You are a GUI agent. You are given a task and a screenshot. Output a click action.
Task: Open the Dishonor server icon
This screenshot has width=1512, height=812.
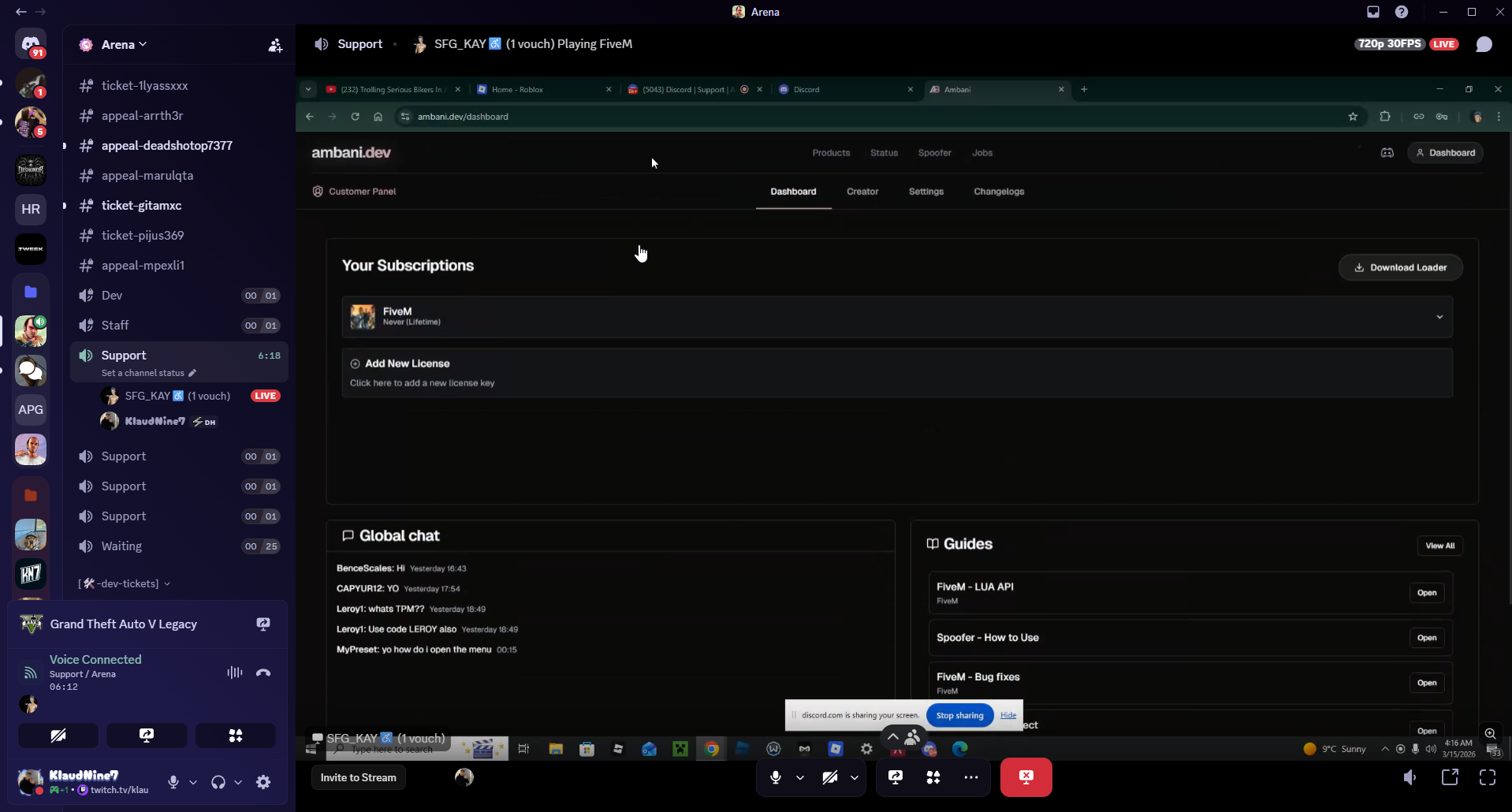point(31,169)
